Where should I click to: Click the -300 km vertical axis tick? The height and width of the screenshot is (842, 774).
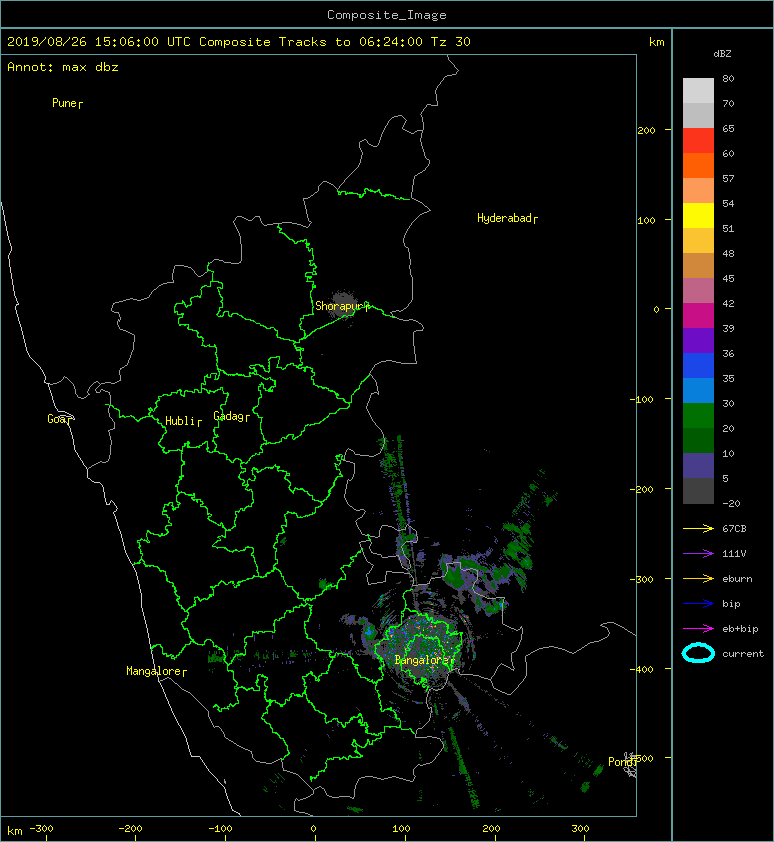[x=642, y=579]
